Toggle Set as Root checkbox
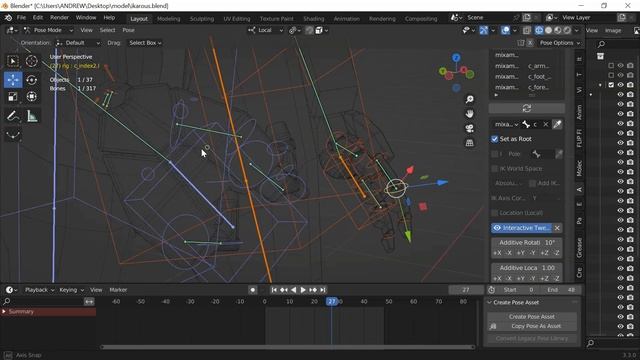 coord(495,139)
